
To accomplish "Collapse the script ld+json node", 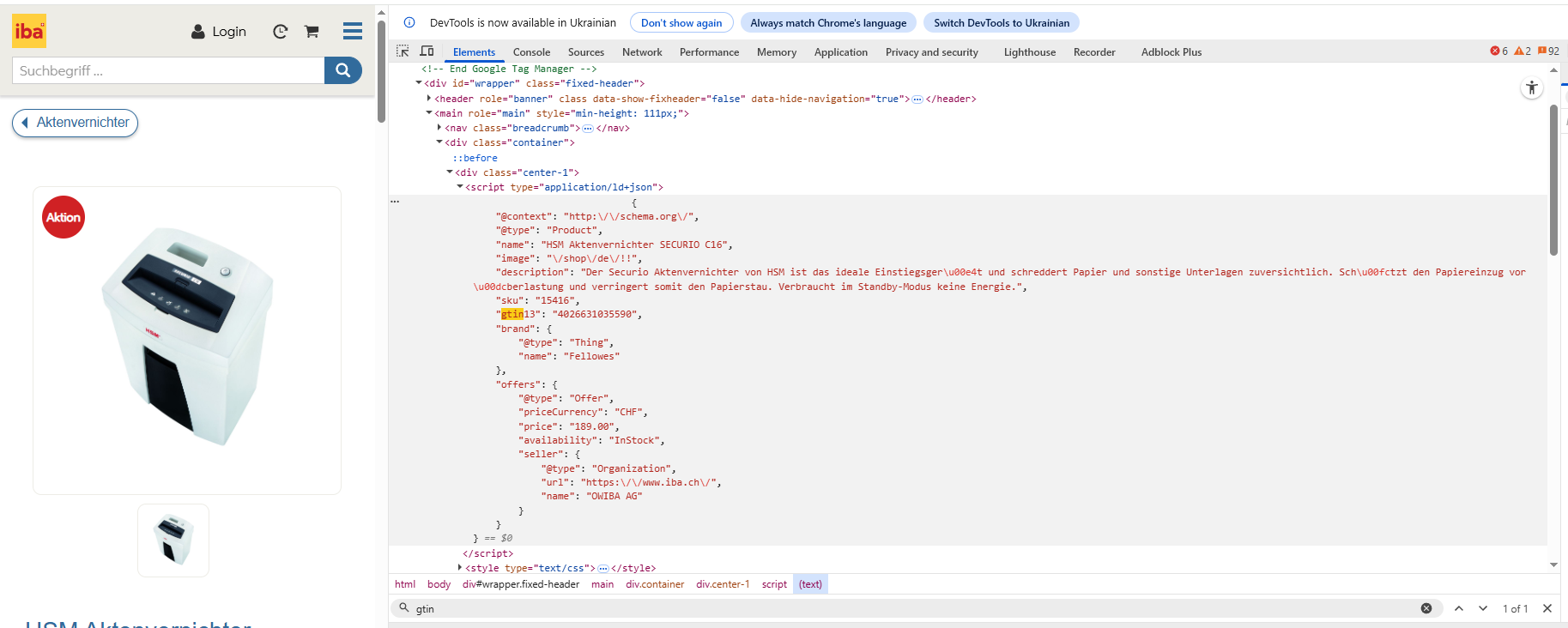I will pyautogui.click(x=460, y=187).
